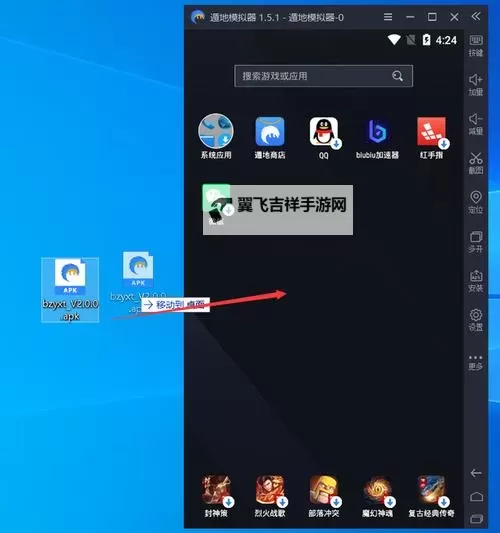Image resolution: width=500 pixels, height=533 pixels.
Task: Open the QQ app icon
Action: [x=324, y=132]
